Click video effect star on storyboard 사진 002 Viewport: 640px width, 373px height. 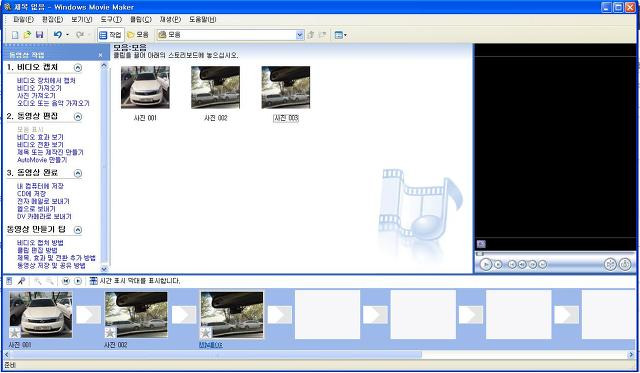click(111, 333)
